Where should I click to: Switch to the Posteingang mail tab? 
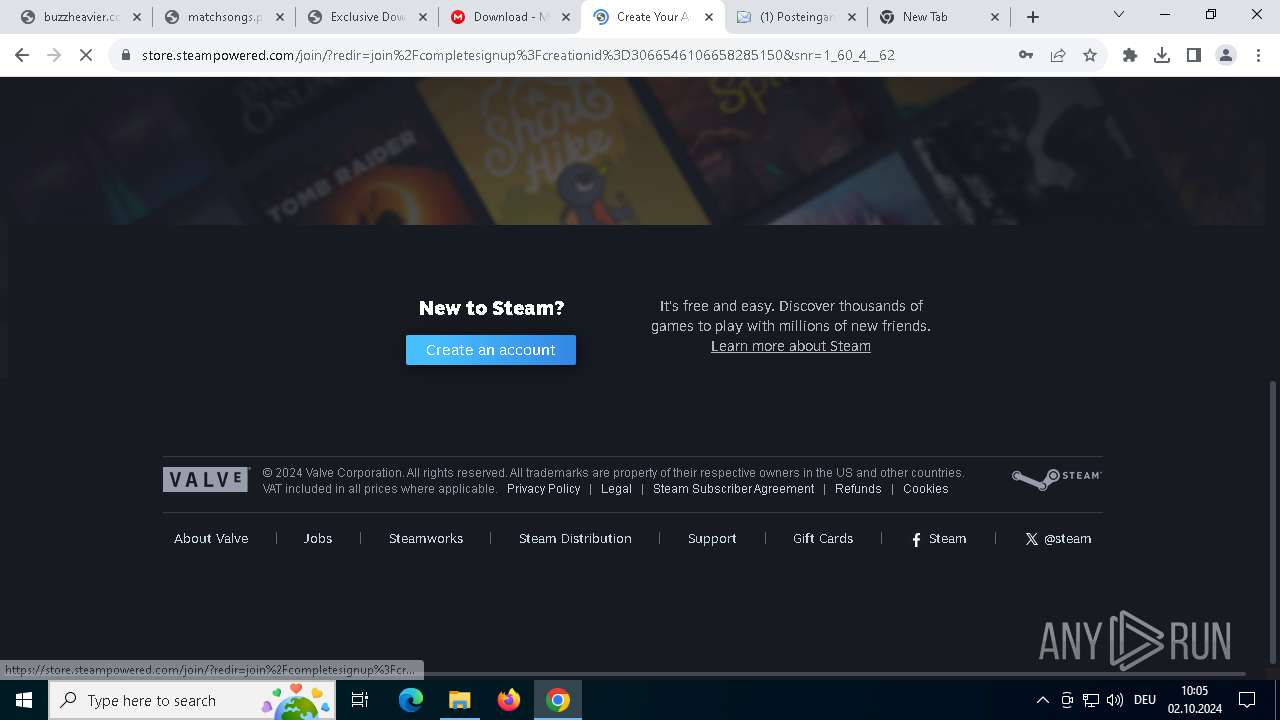pyautogui.click(x=796, y=17)
